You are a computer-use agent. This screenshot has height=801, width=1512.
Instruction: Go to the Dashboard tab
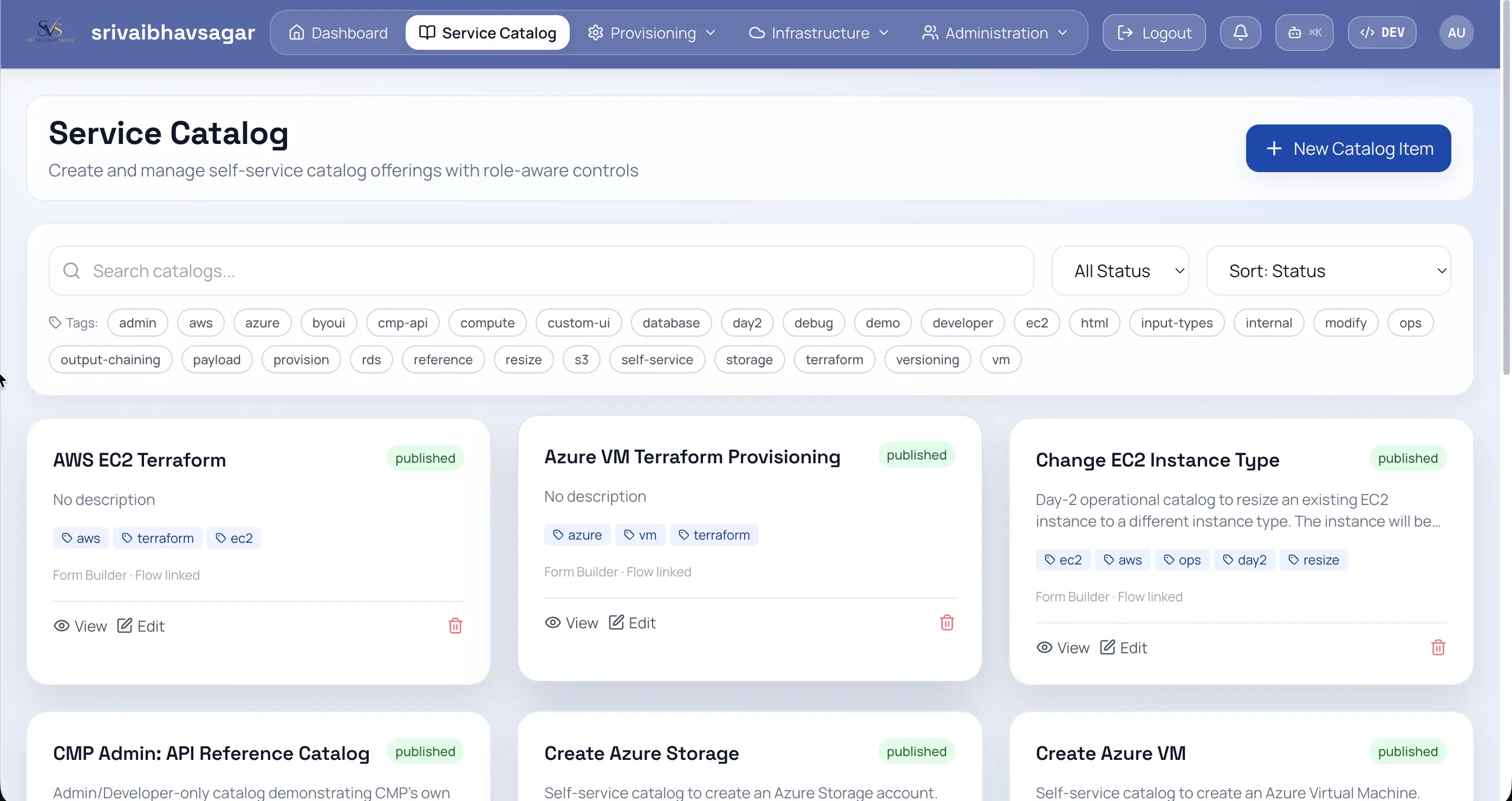[338, 33]
